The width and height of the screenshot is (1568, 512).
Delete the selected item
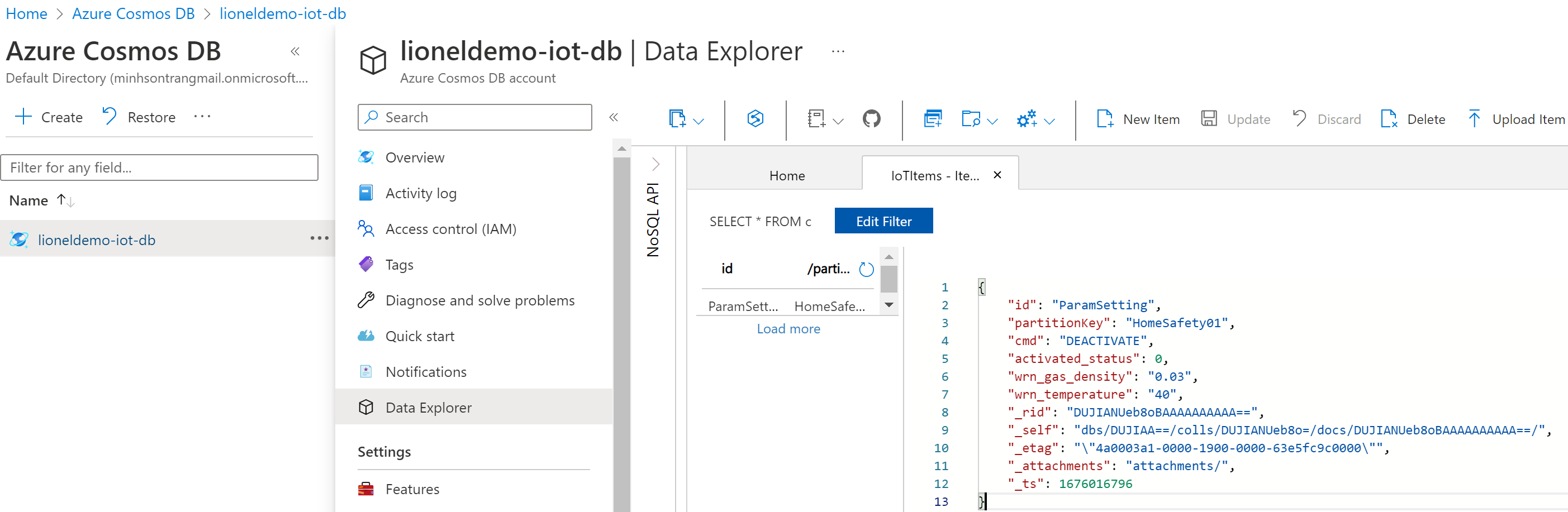coord(1413,119)
